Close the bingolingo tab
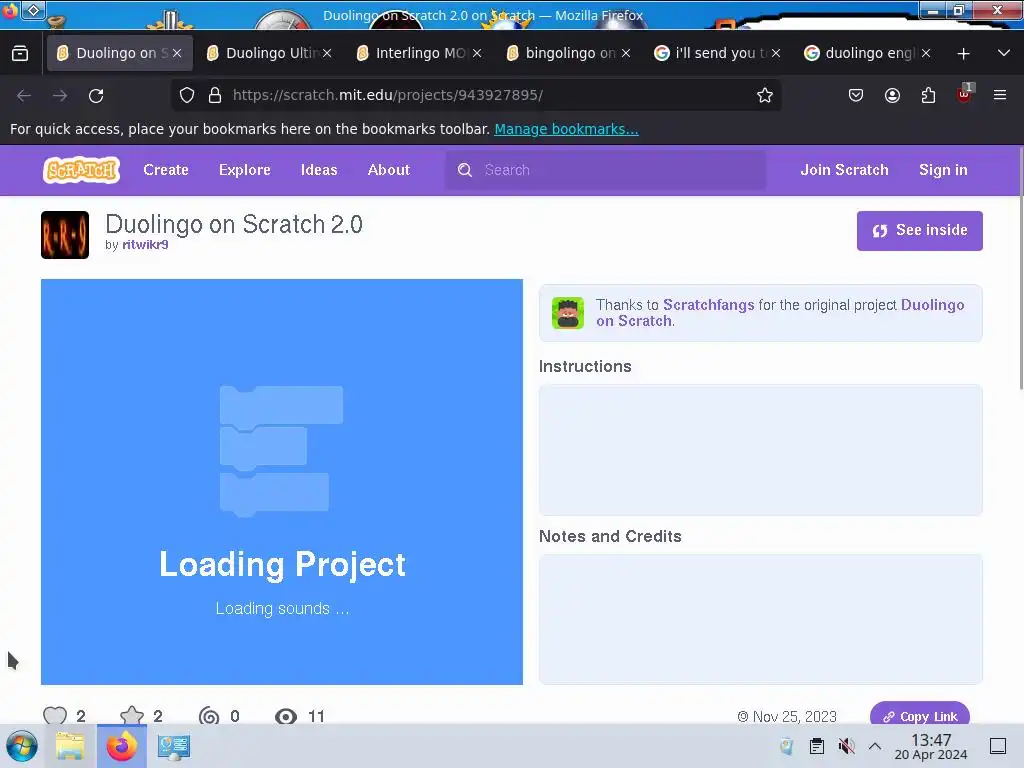Image resolution: width=1024 pixels, height=768 pixels. tap(626, 54)
